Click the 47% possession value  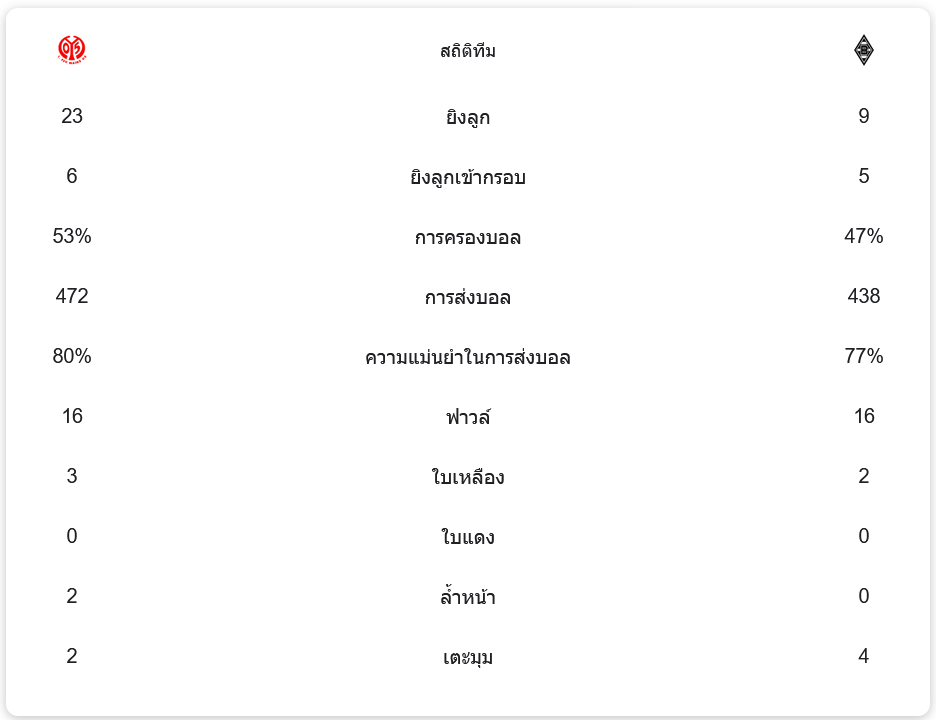pos(864,236)
